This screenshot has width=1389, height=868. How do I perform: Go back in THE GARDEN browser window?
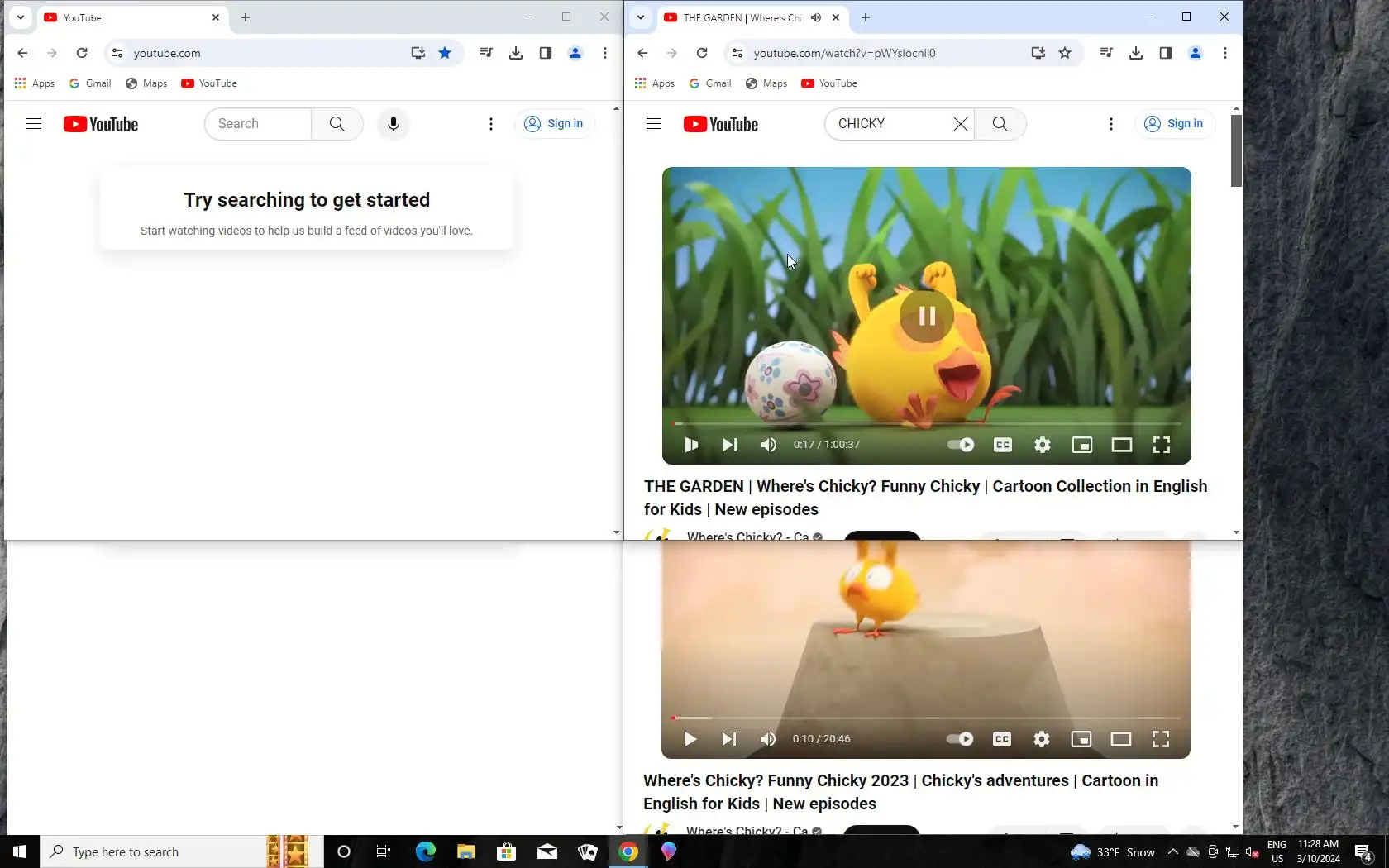tap(642, 53)
